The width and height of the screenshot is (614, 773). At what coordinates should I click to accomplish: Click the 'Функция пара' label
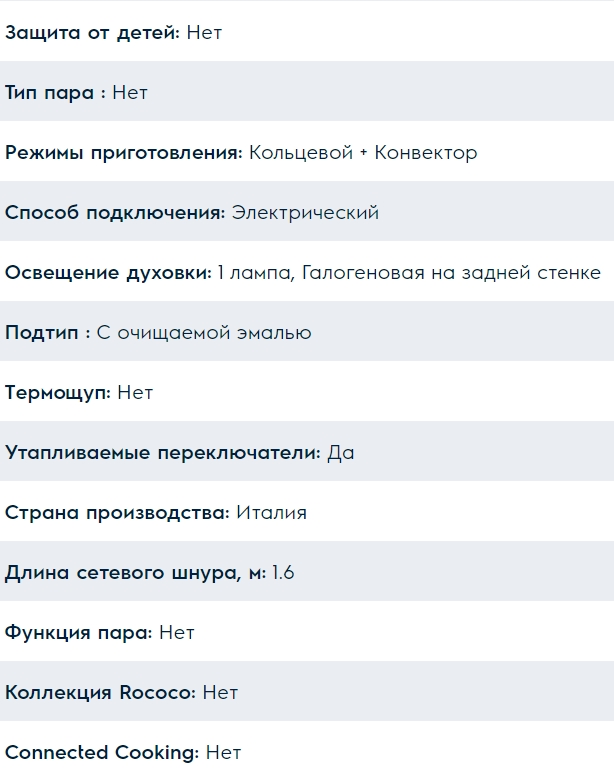coord(78,632)
